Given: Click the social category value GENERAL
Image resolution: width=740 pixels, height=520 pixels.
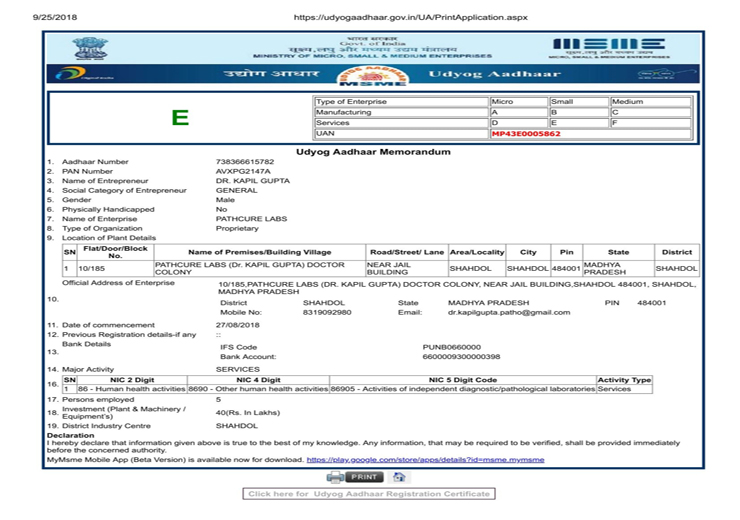Looking at the screenshot, I should click(x=236, y=190).
